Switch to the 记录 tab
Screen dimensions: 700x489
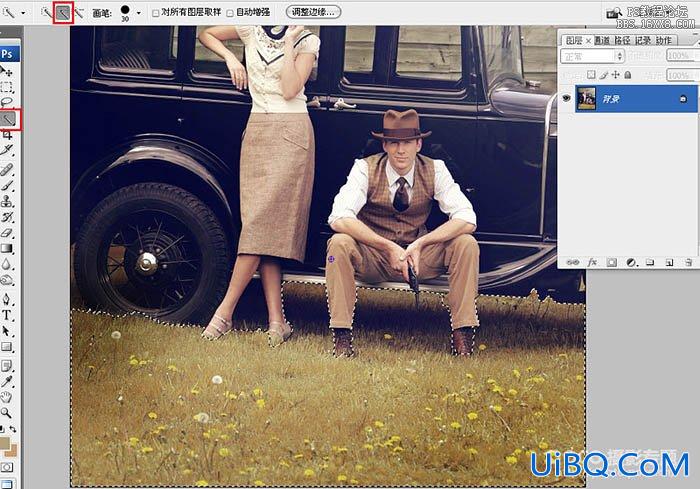click(x=643, y=40)
